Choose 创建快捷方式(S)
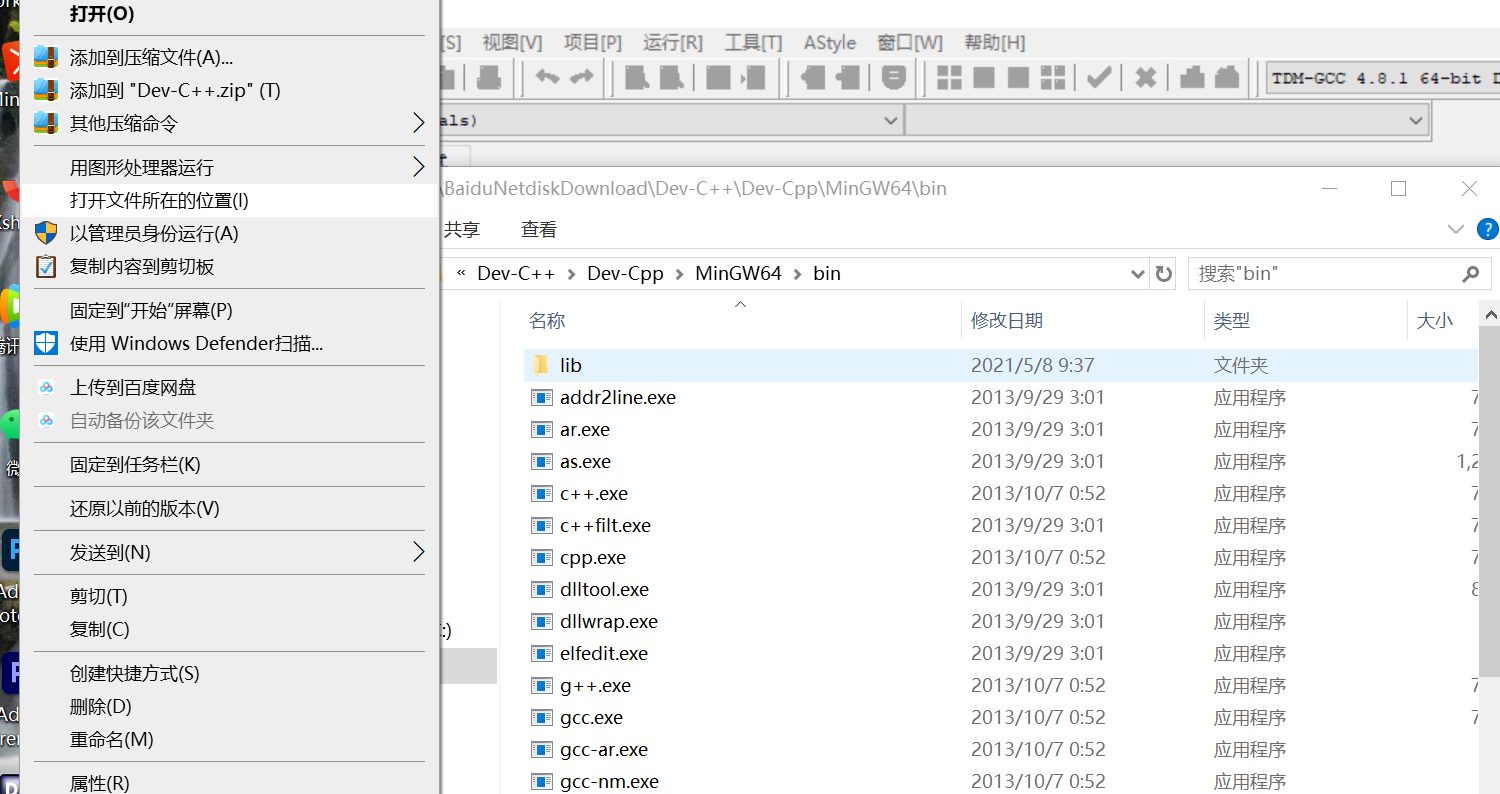 pos(229,673)
